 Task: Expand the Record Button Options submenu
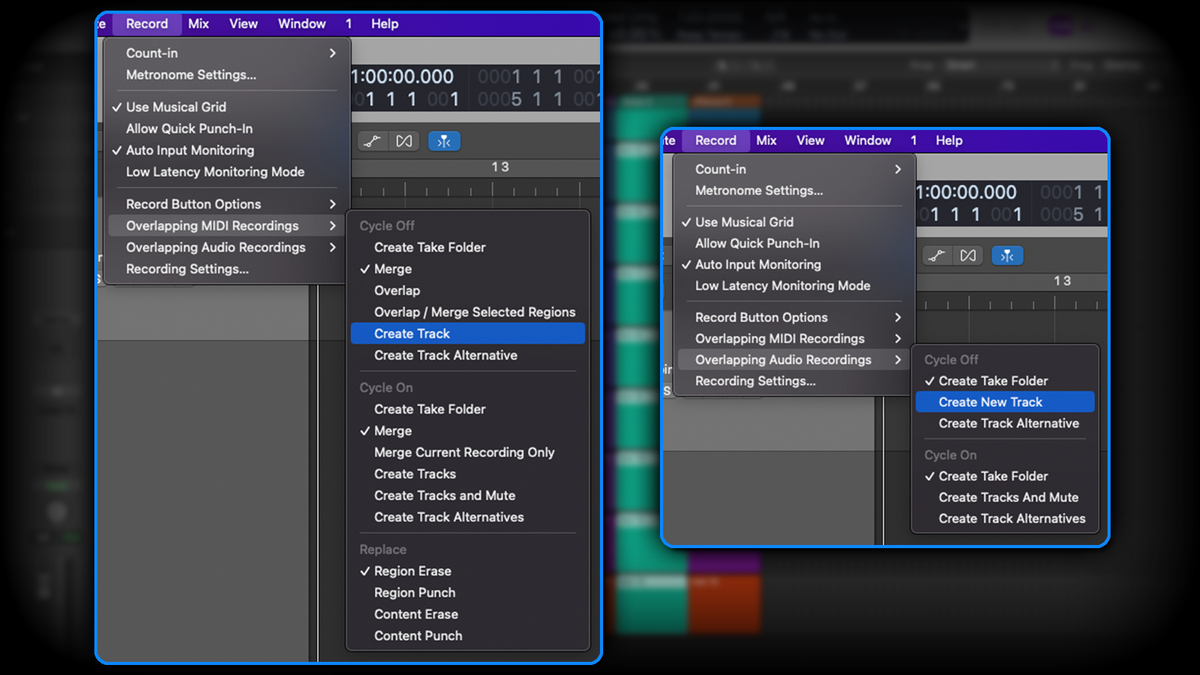(190, 203)
